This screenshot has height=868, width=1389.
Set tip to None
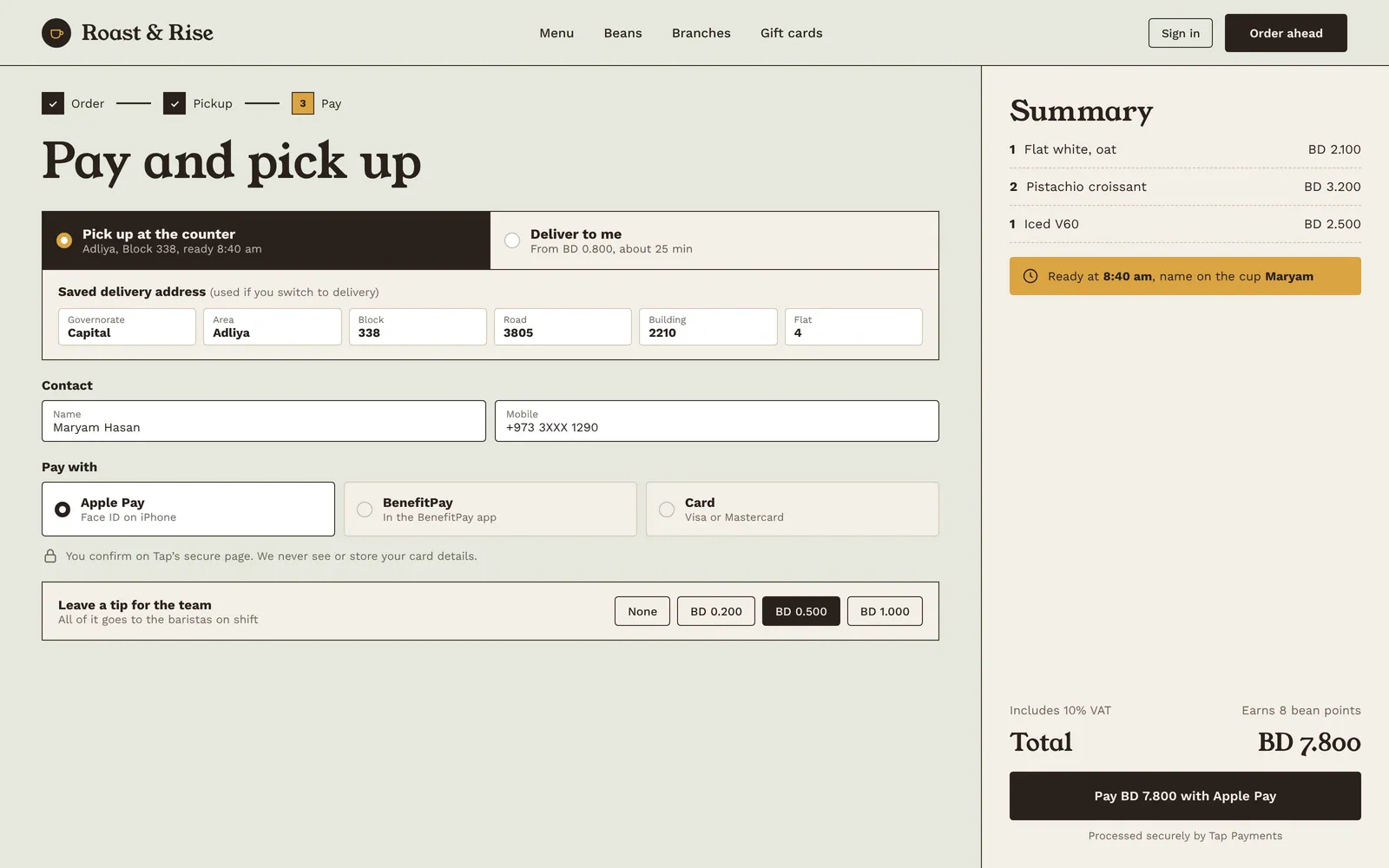tap(642, 611)
